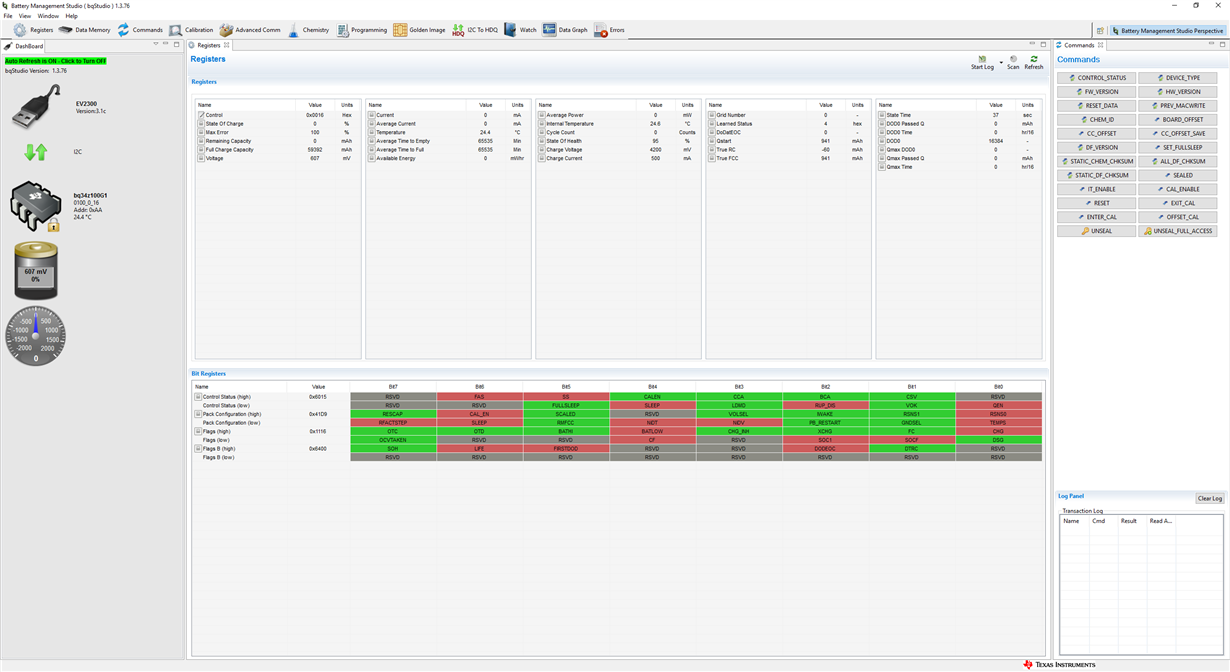
Task: Send the RESET_DATA command
Action: (1097, 106)
